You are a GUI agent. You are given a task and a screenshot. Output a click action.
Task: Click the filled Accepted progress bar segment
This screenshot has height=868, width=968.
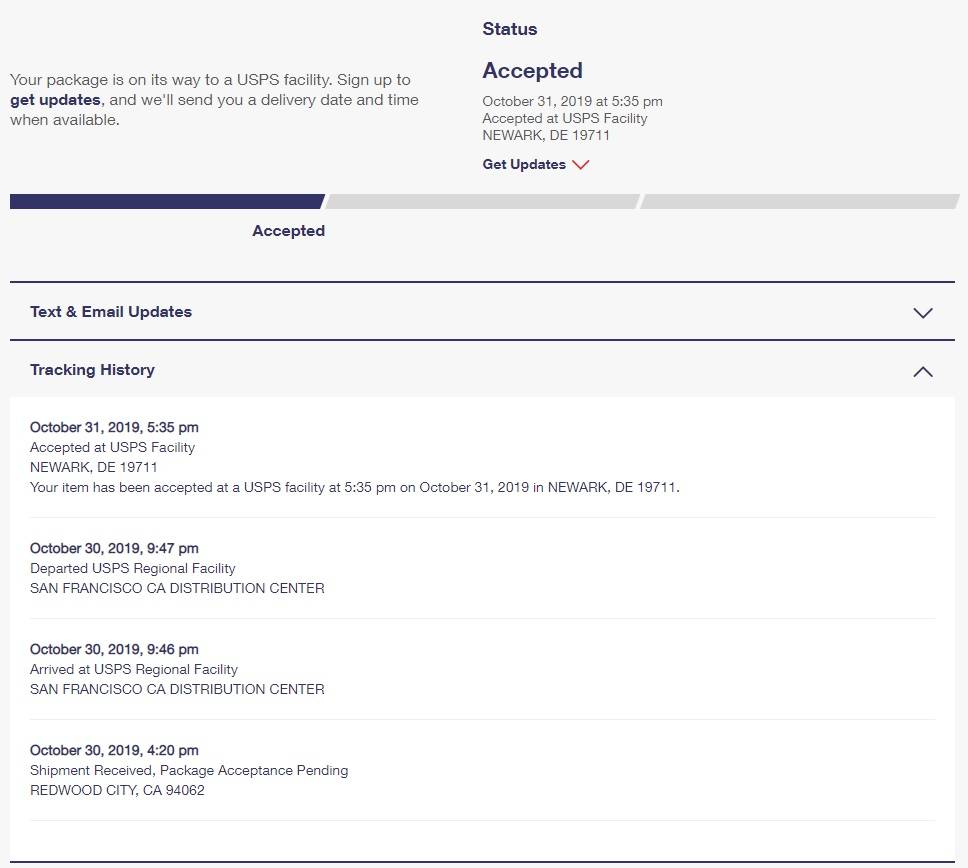[x=167, y=201]
